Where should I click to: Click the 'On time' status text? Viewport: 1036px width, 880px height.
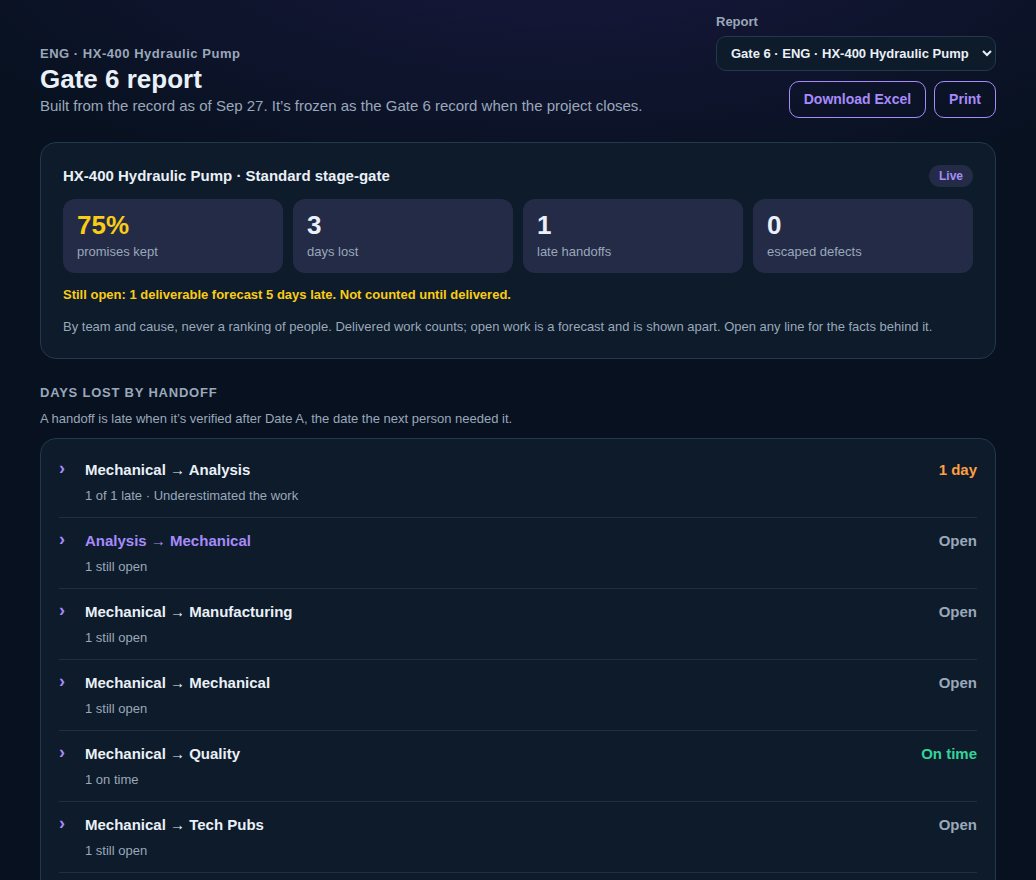949,754
